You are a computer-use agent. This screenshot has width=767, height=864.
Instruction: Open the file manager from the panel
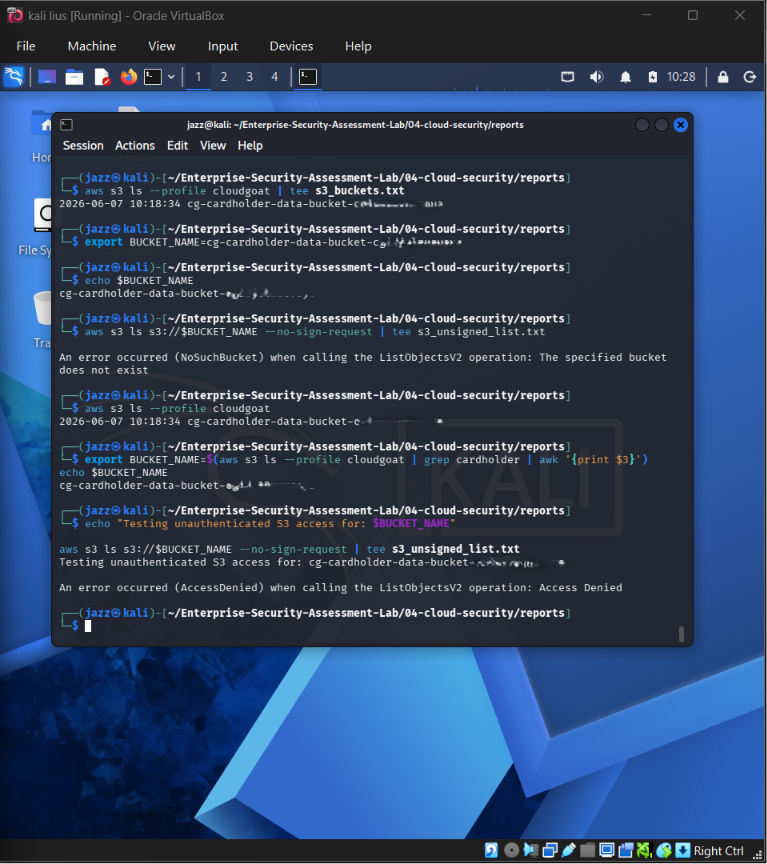tap(74, 77)
